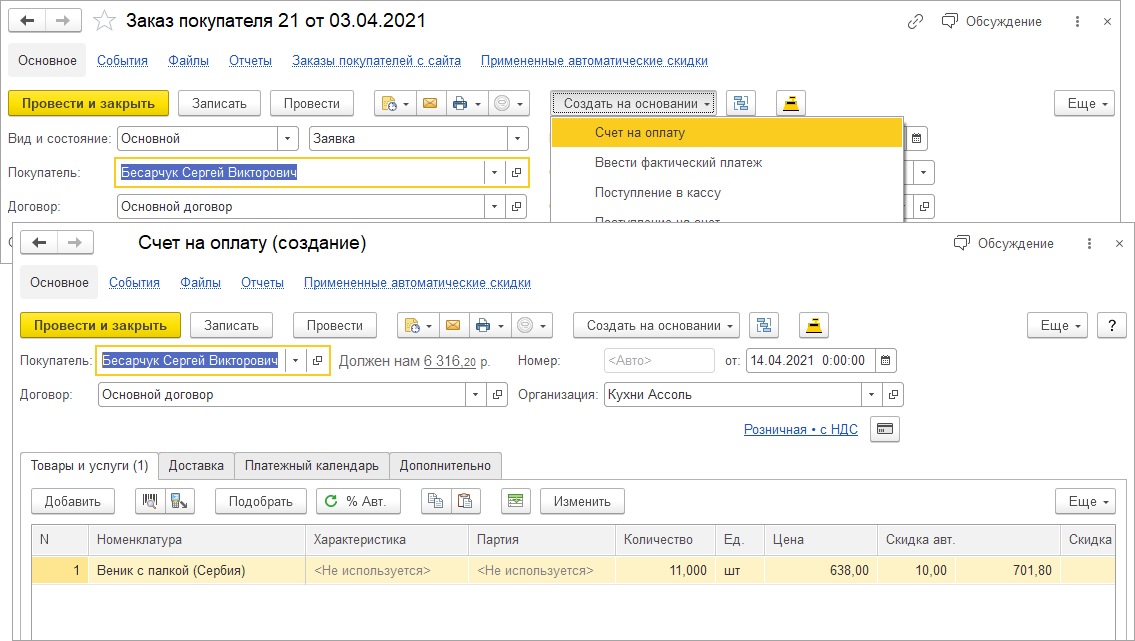Click the printer icon in the Заказ покупателя toolbar
Image resolution: width=1135 pixels, height=641 pixels.
pos(466,103)
